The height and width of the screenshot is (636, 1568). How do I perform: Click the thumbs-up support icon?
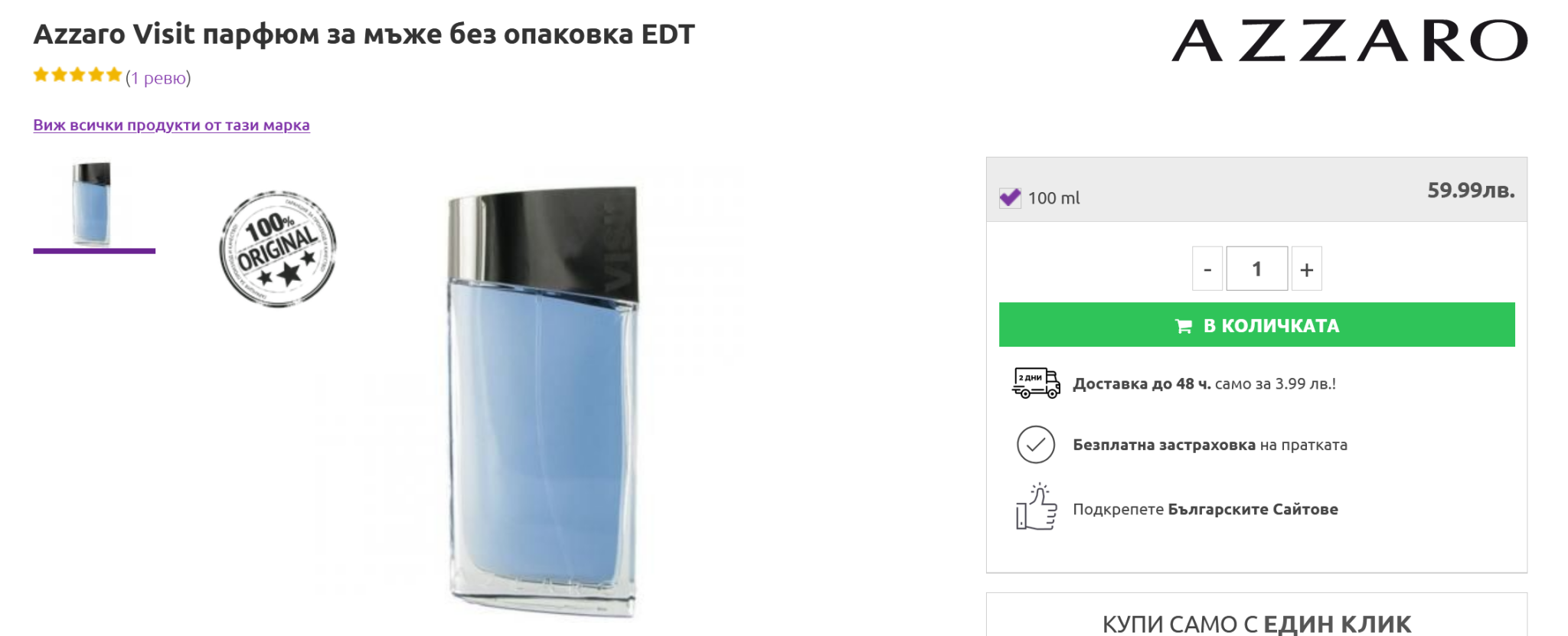[1036, 507]
